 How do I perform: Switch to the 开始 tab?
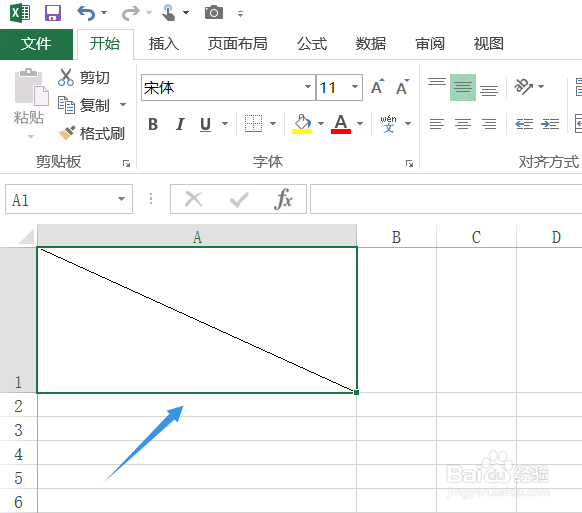click(105, 44)
